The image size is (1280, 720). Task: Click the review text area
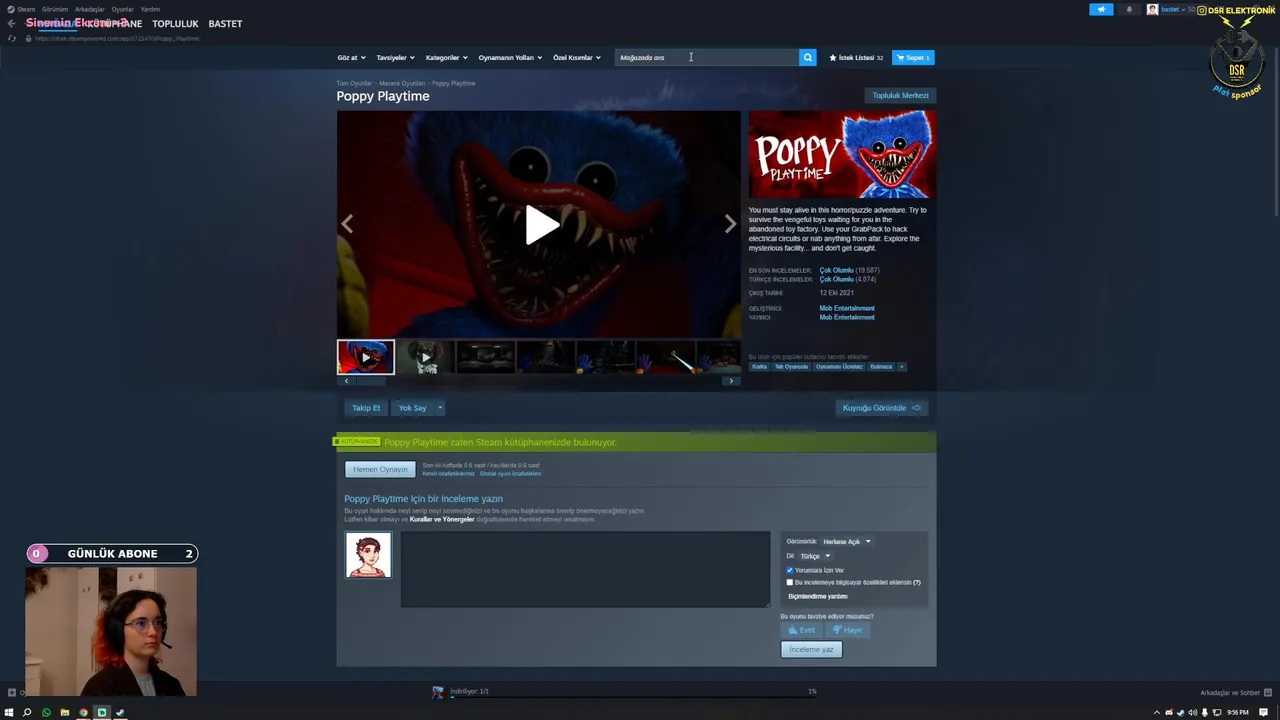pos(585,569)
